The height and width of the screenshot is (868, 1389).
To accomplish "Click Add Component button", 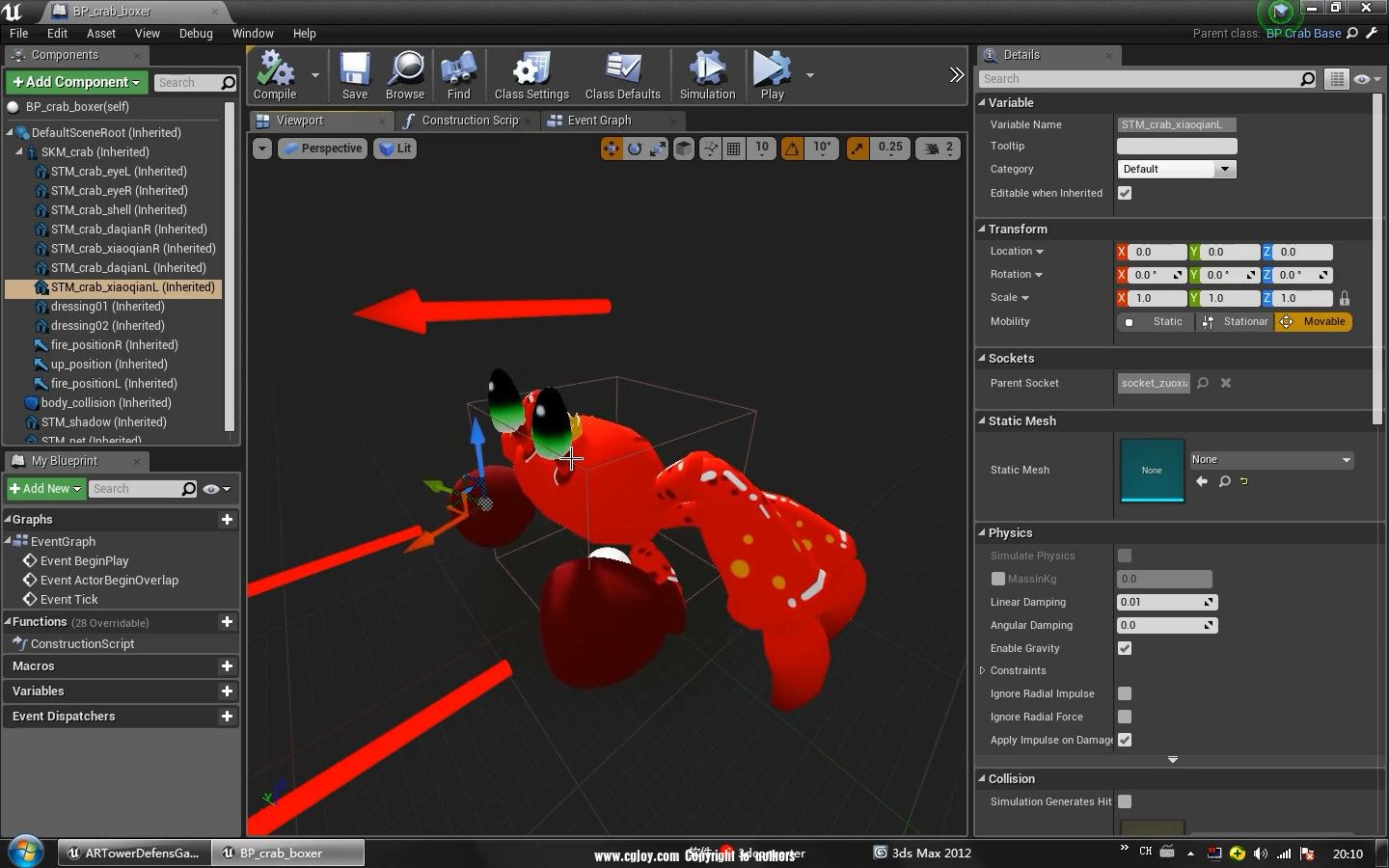I will click(77, 82).
